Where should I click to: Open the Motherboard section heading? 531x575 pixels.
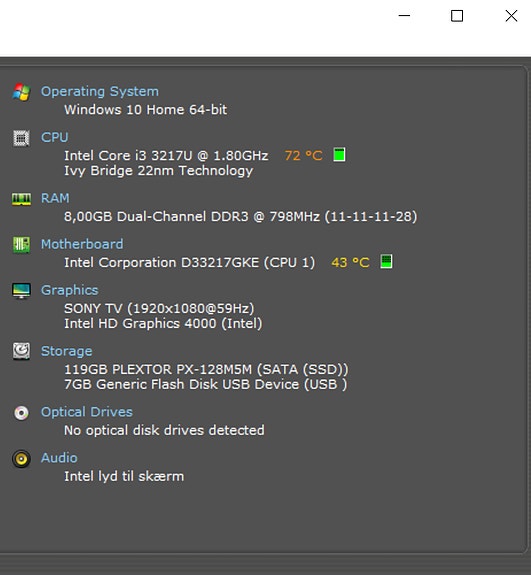82,244
